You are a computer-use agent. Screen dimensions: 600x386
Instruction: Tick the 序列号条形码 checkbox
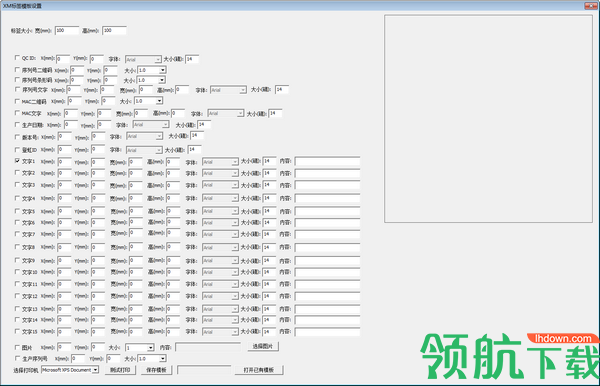pos(17,80)
